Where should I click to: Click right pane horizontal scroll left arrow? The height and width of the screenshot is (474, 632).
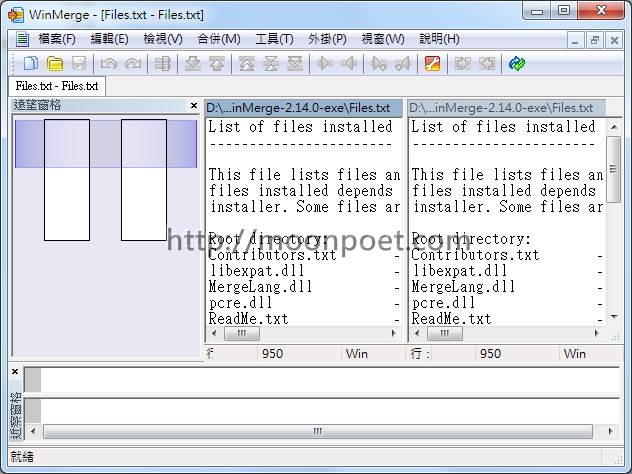click(417, 333)
